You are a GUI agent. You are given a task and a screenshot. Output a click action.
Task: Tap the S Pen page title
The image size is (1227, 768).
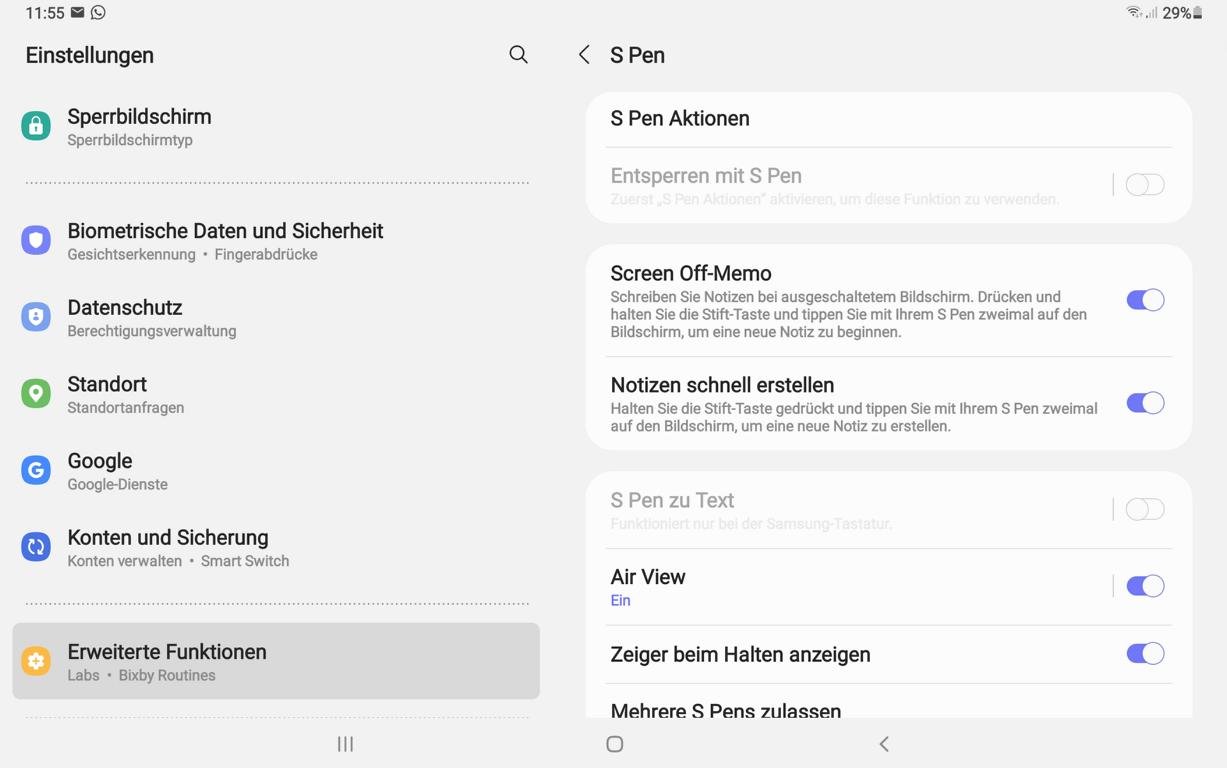pos(638,55)
